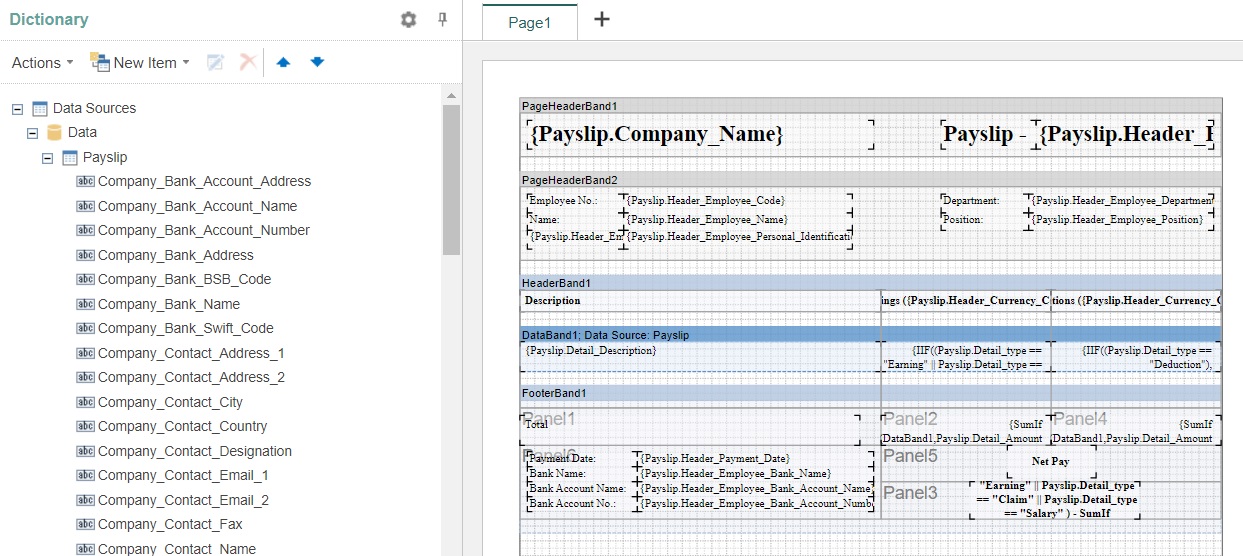Image resolution: width=1243 pixels, height=556 pixels.
Task: Select {Payslip.Header_Employee_Bank_Name} component
Action: [756, 474]
